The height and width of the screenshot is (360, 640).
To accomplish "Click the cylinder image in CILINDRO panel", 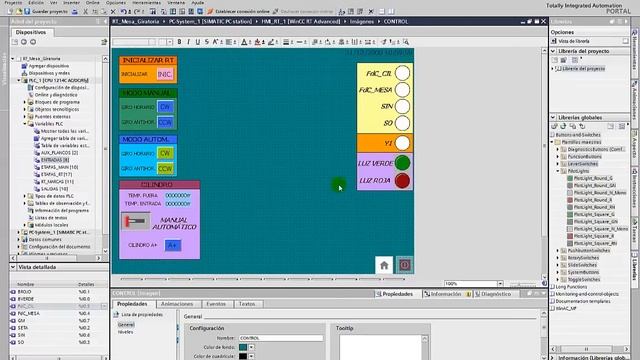I will coord(136,221).
